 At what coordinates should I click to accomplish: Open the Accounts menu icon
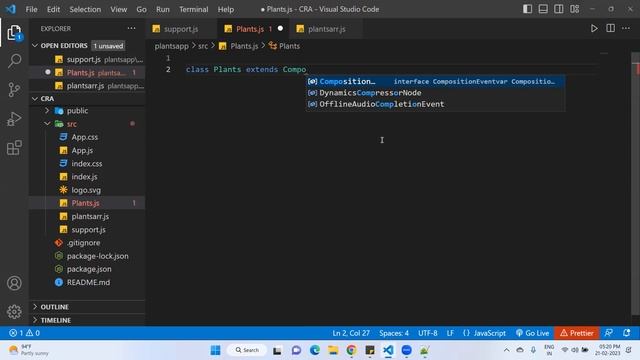[14, 283]
